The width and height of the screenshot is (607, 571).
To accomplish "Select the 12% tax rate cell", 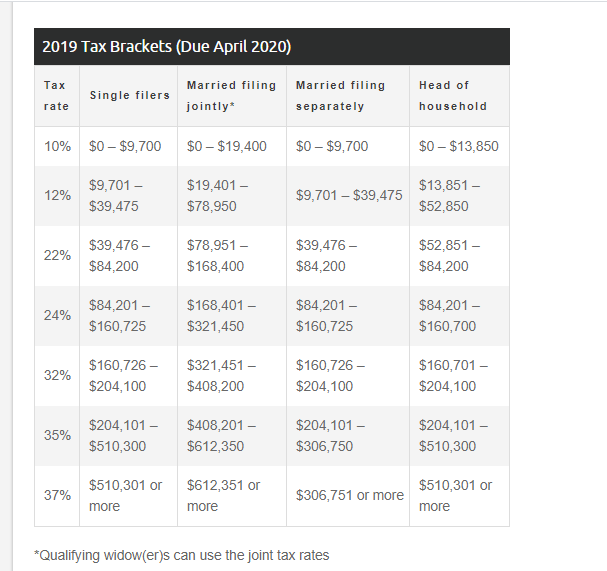I will click(58, 196).
